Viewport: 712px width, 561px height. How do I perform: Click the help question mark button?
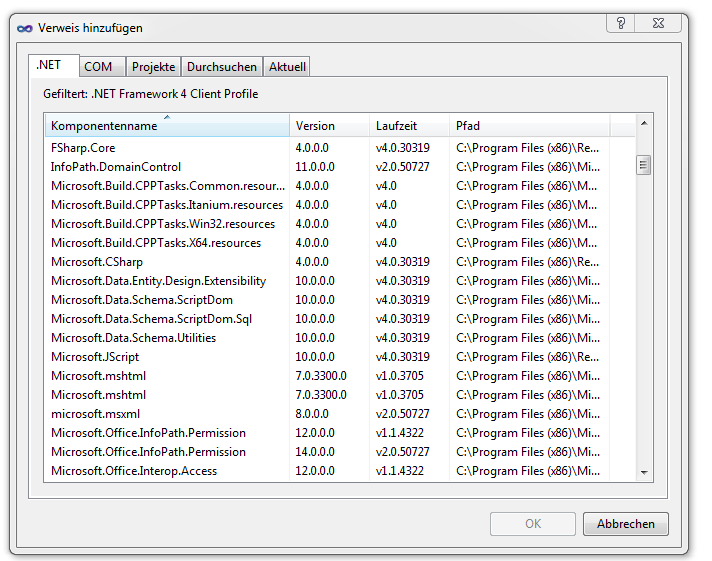(620, 23)
